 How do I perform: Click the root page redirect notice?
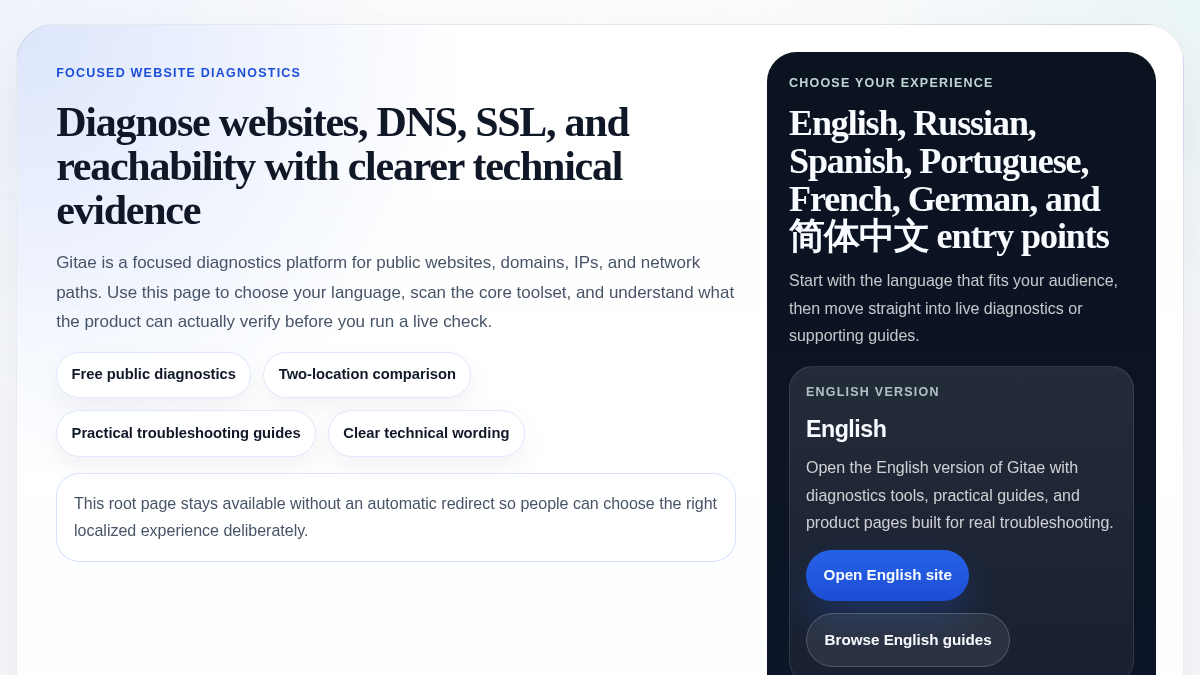pyautogui.click(x=396, y=517)
